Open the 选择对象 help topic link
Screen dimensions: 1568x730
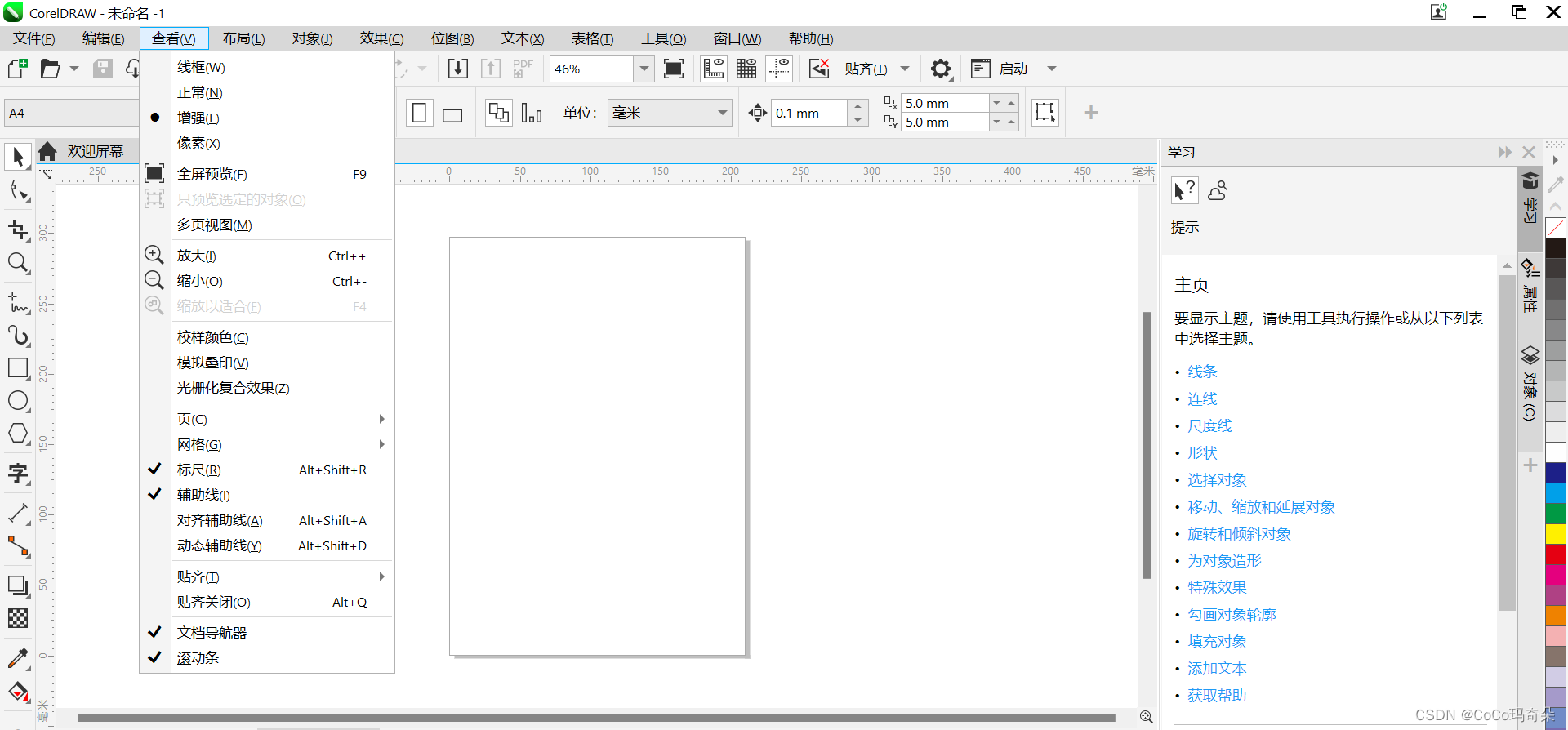coord(1217,479)
